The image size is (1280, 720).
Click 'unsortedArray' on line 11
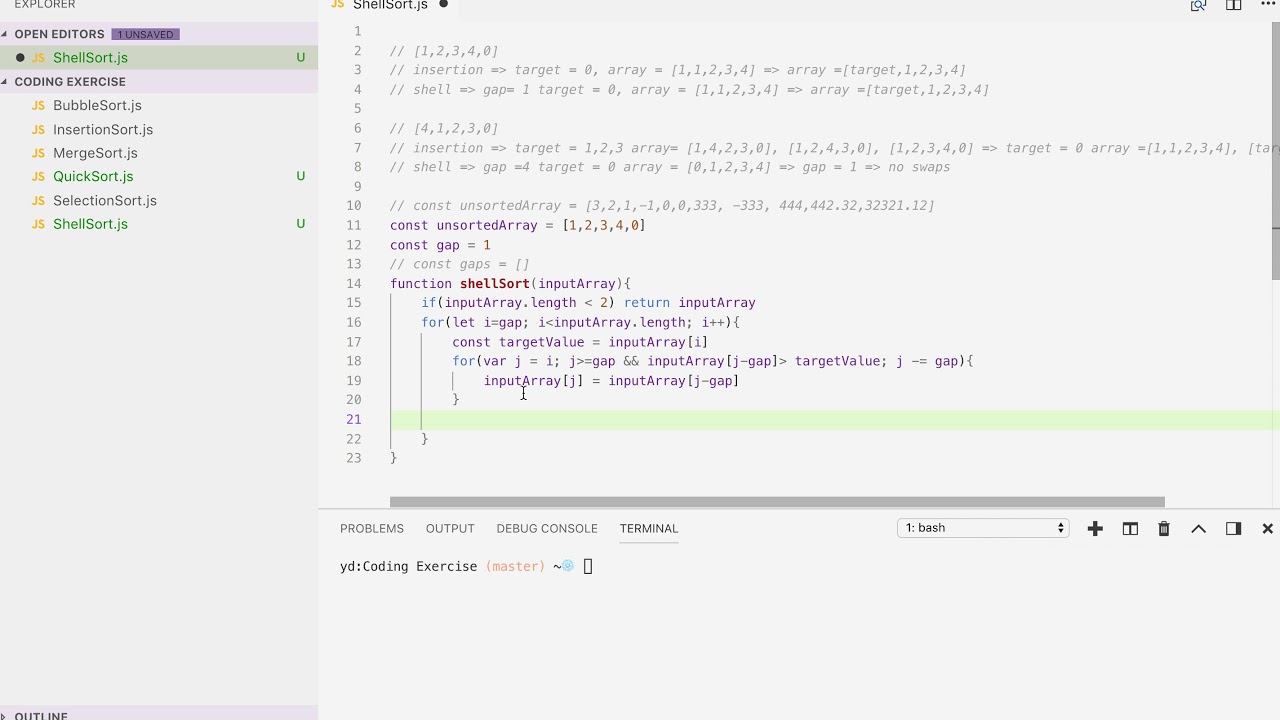tap(487, 225)
